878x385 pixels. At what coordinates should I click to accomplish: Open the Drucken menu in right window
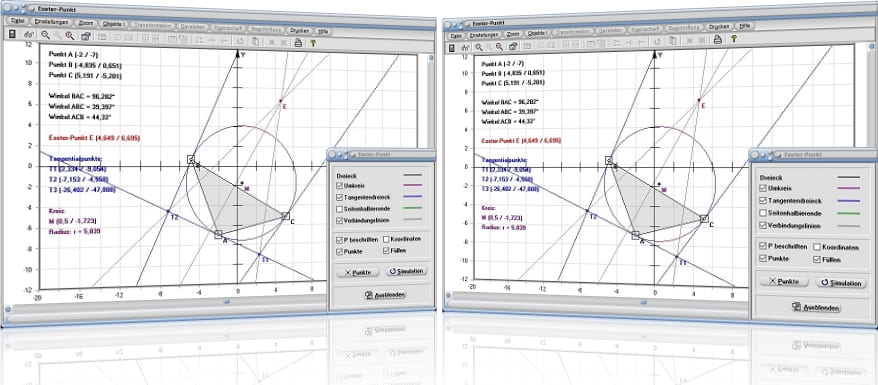click(x=718, y=26)
